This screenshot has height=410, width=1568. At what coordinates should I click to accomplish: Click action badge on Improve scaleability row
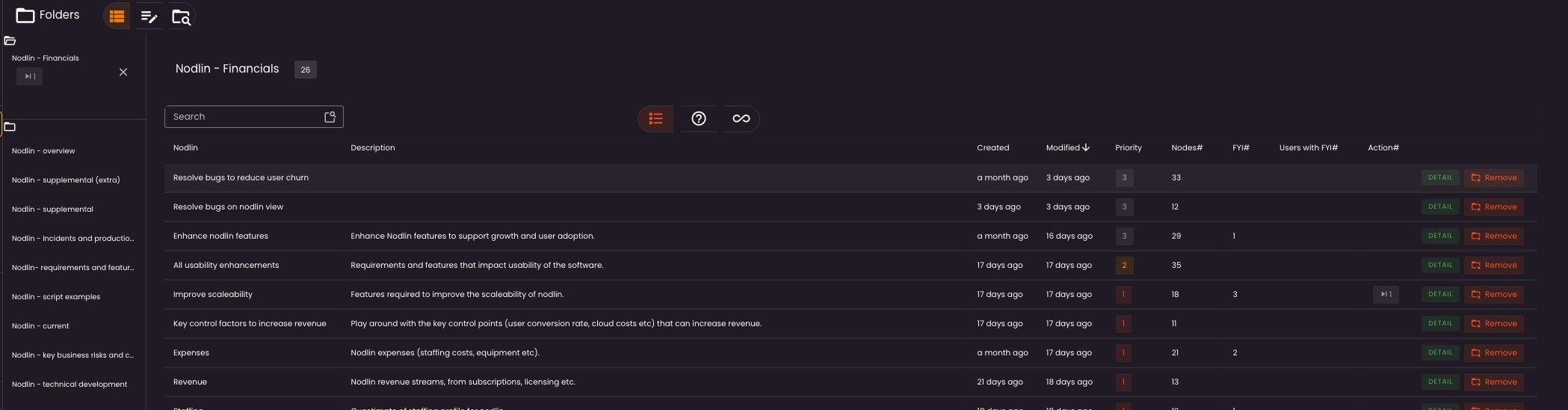coord(1385,294)
